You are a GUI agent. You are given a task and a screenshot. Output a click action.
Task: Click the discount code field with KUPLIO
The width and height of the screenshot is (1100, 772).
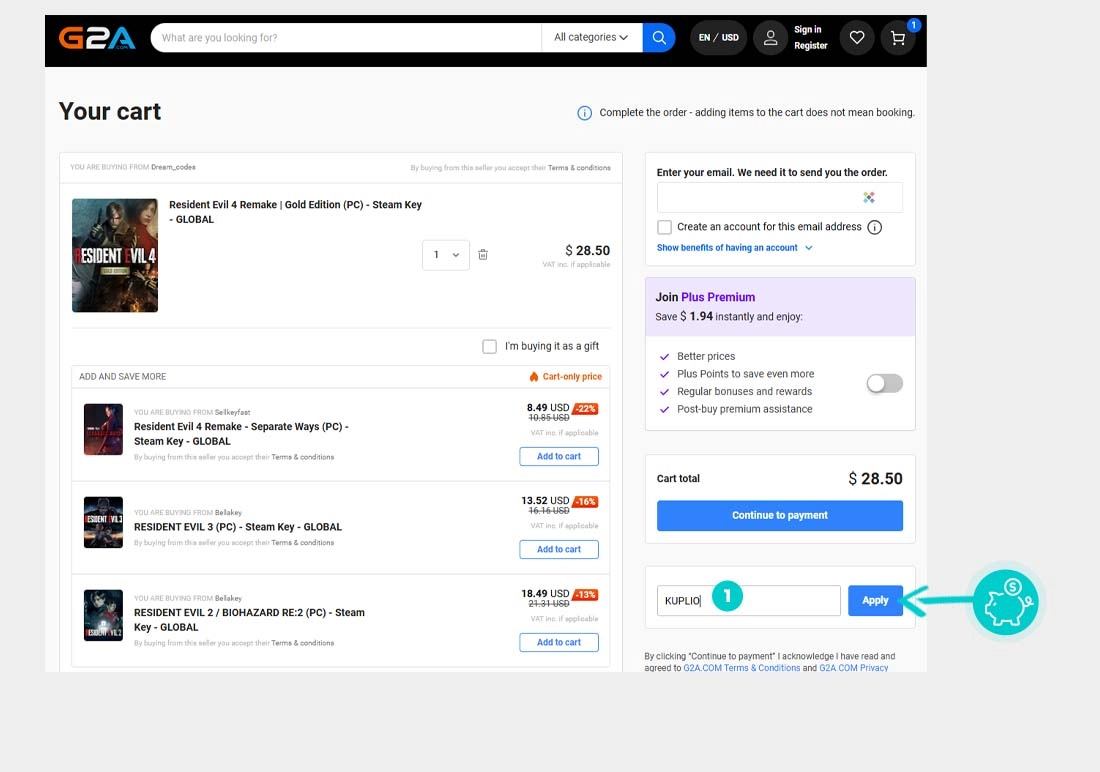(749, 601)
